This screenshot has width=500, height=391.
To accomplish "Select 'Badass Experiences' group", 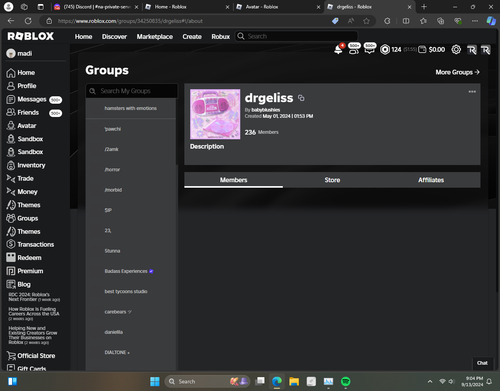I will pos(131,271).
